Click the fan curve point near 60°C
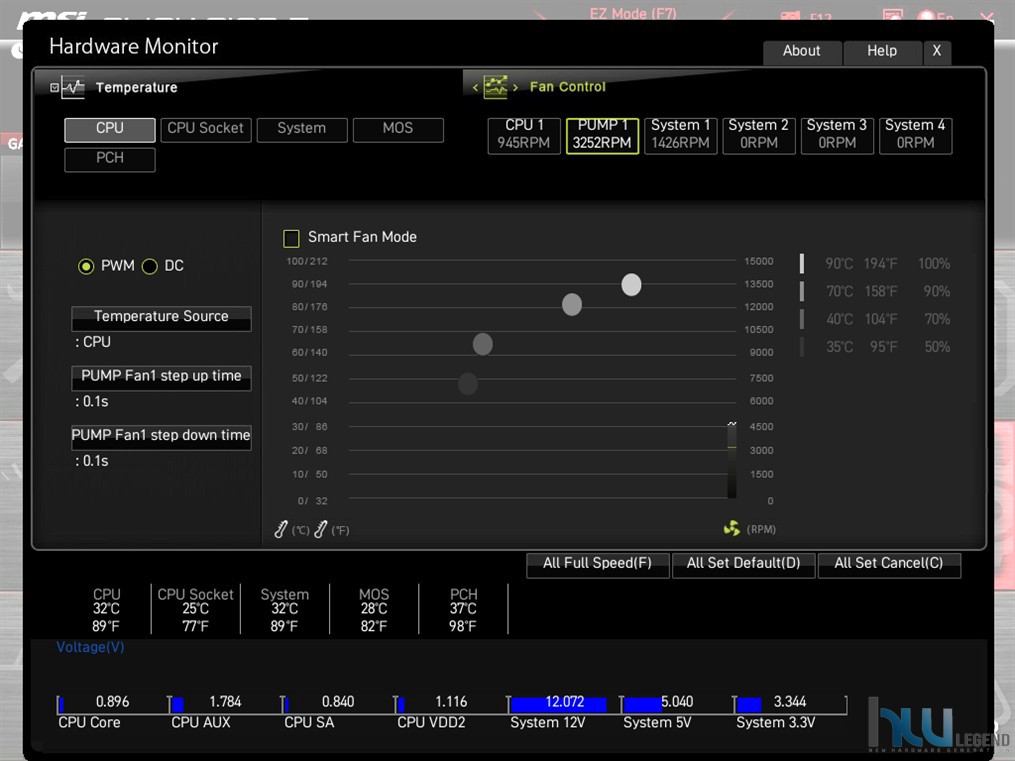 point(482,344)
